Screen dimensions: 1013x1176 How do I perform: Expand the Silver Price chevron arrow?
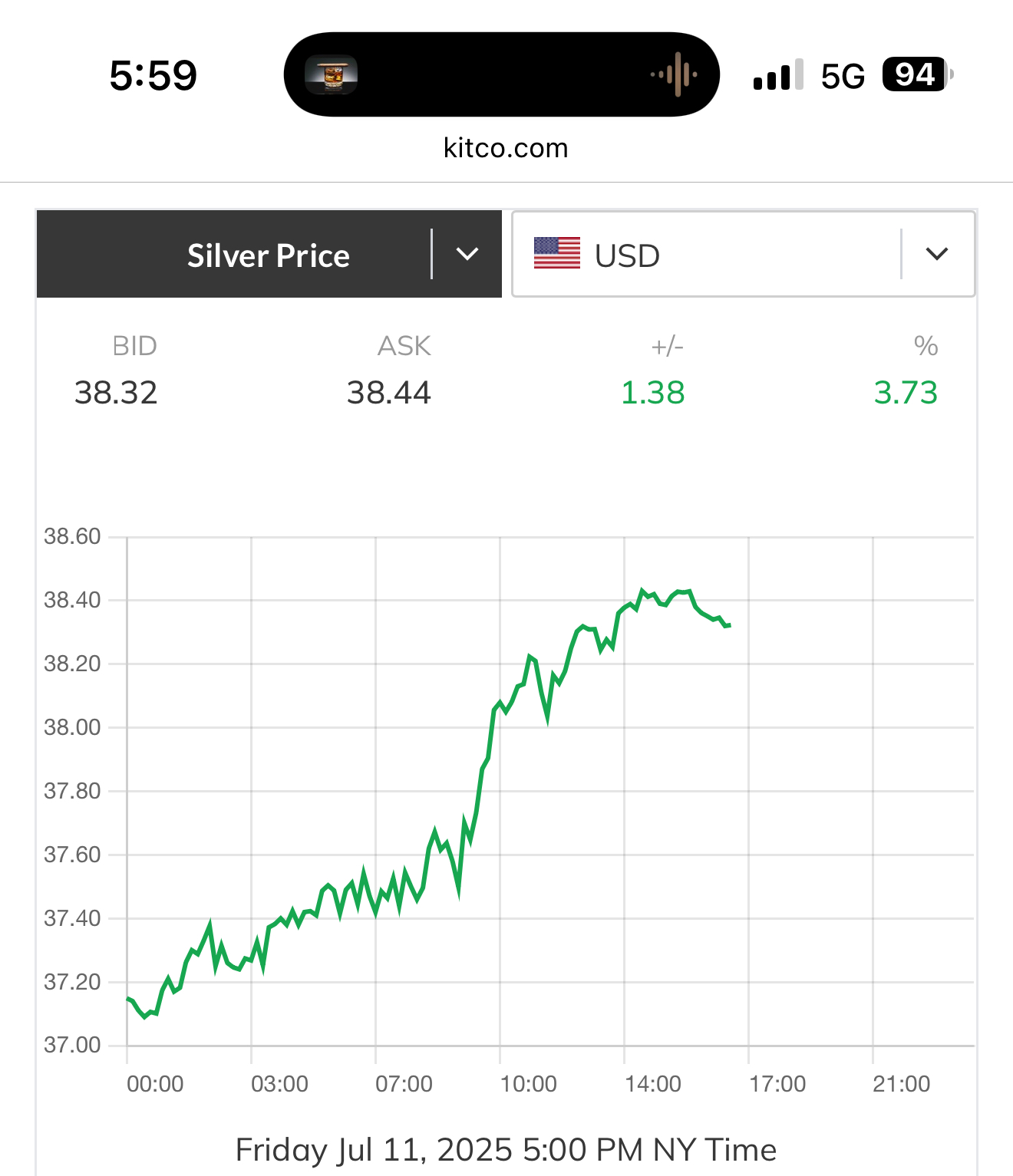click(x=467, y=254)
